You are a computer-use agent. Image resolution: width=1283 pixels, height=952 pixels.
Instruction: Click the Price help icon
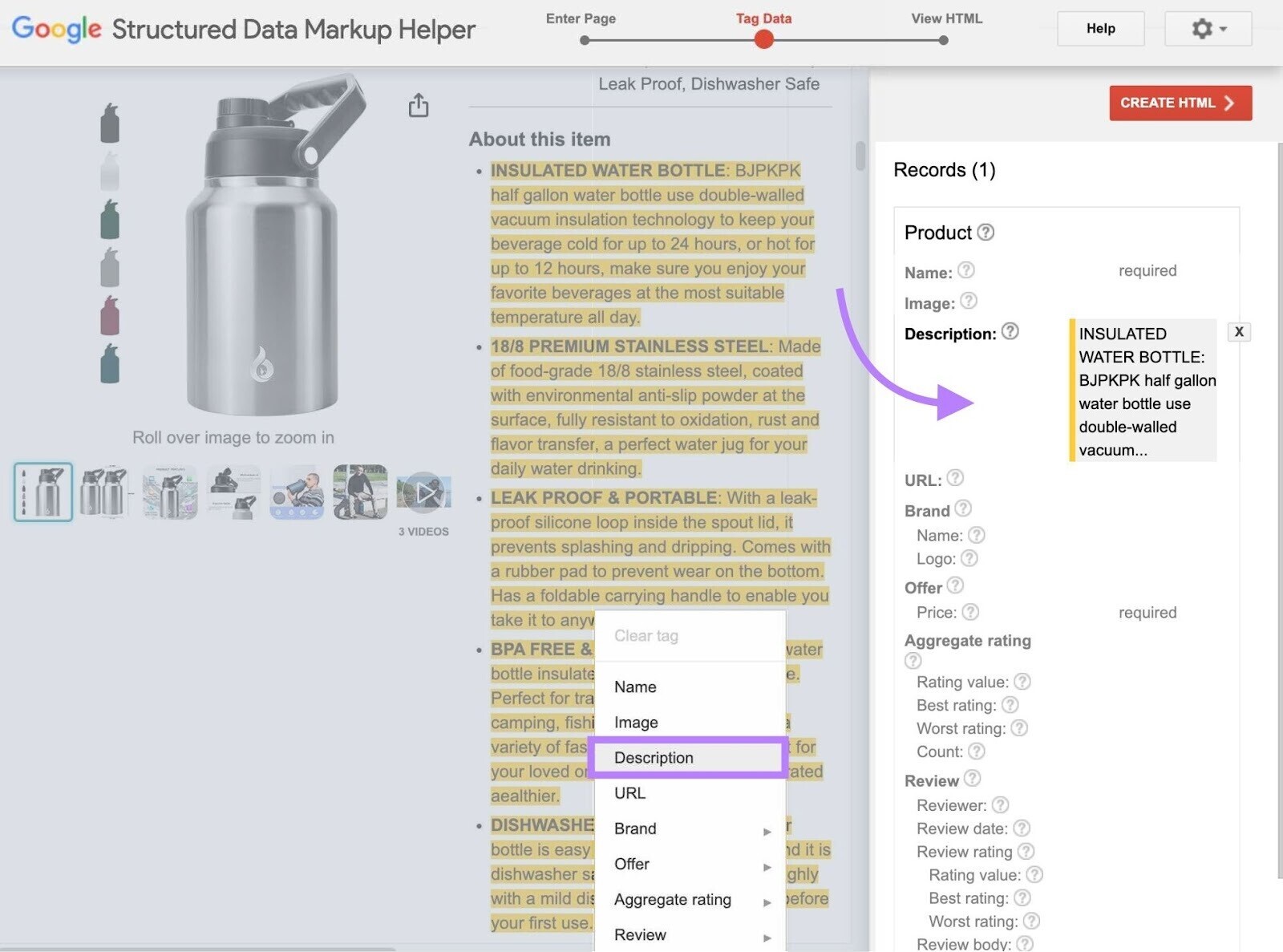[x=971, y=612]
